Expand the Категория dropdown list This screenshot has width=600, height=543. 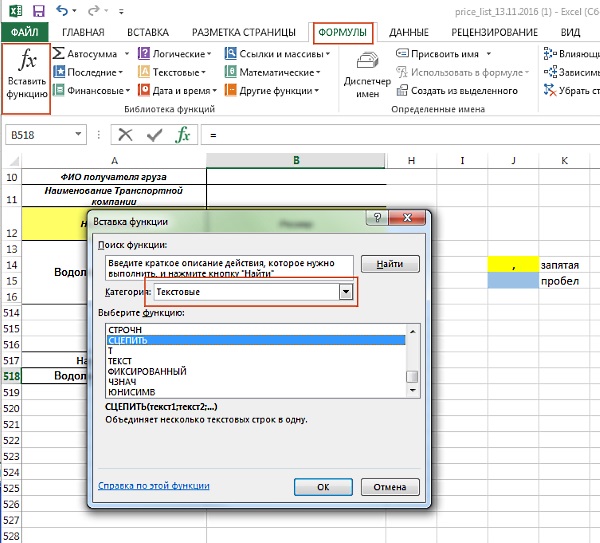346,291
